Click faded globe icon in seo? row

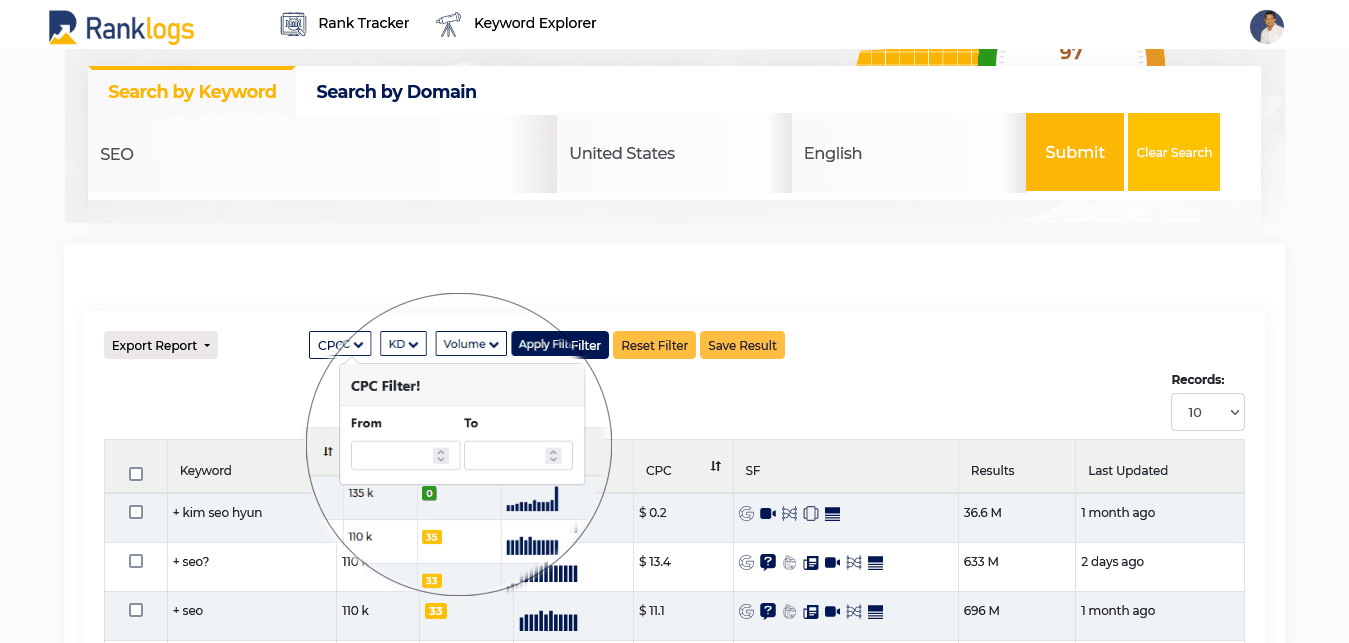coord(789,563)
